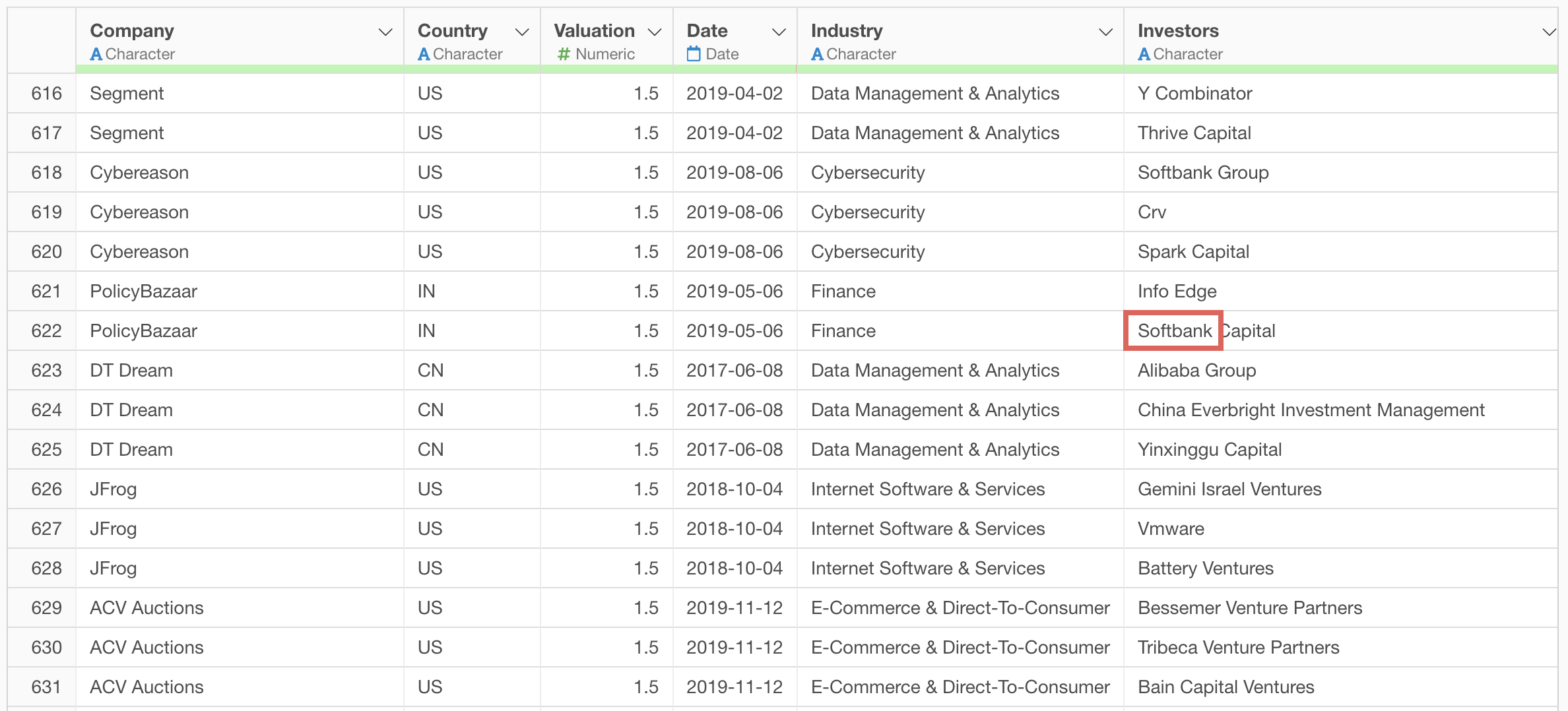1568x711 pixels.
Task: Click the Softbank Group investor cell
Action: 1341,172
